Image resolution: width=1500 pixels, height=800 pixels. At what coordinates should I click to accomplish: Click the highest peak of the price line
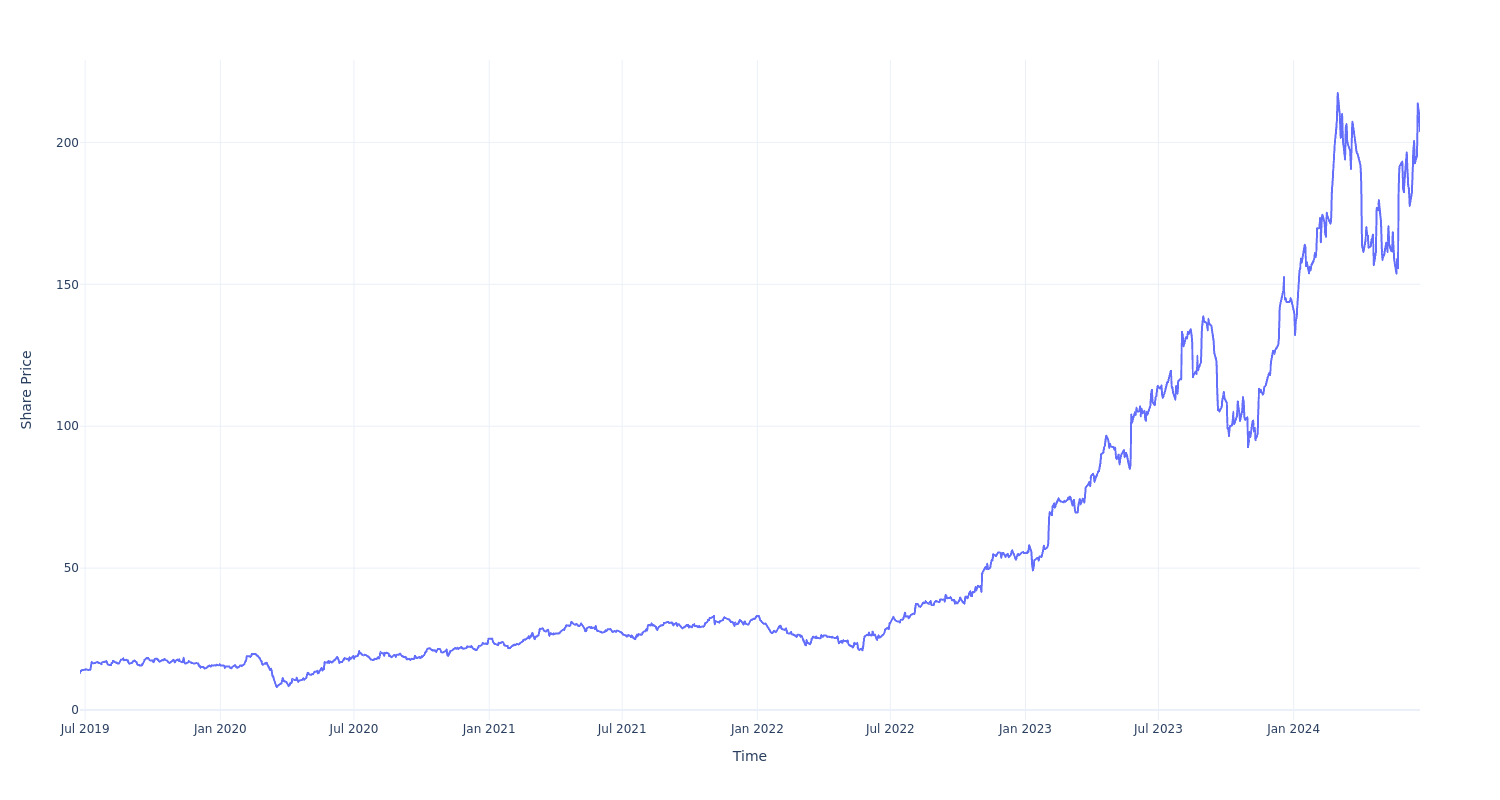click(1338, 94)
